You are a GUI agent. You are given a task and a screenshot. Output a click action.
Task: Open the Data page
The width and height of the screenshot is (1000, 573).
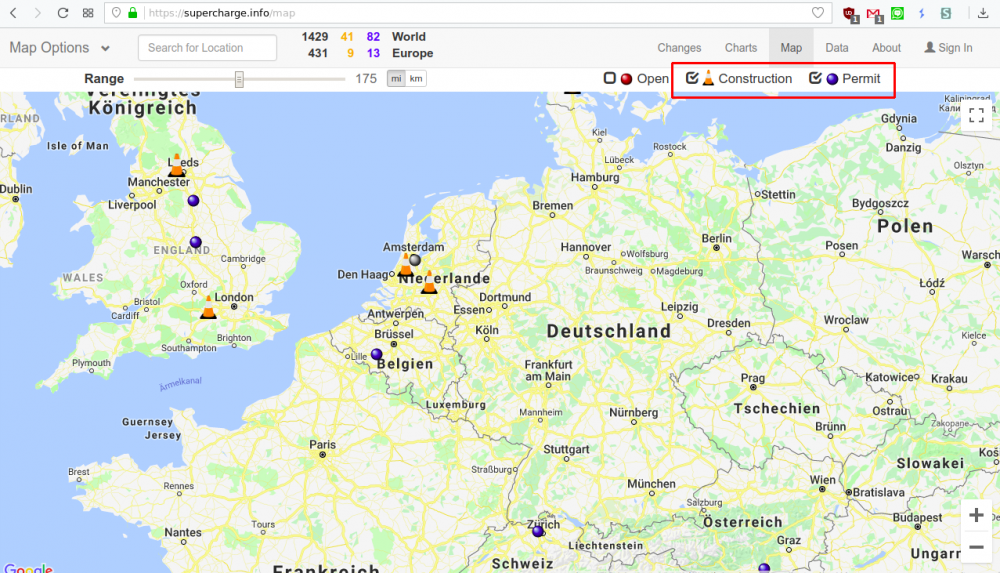pyautogui.click(x=837, y=48)
